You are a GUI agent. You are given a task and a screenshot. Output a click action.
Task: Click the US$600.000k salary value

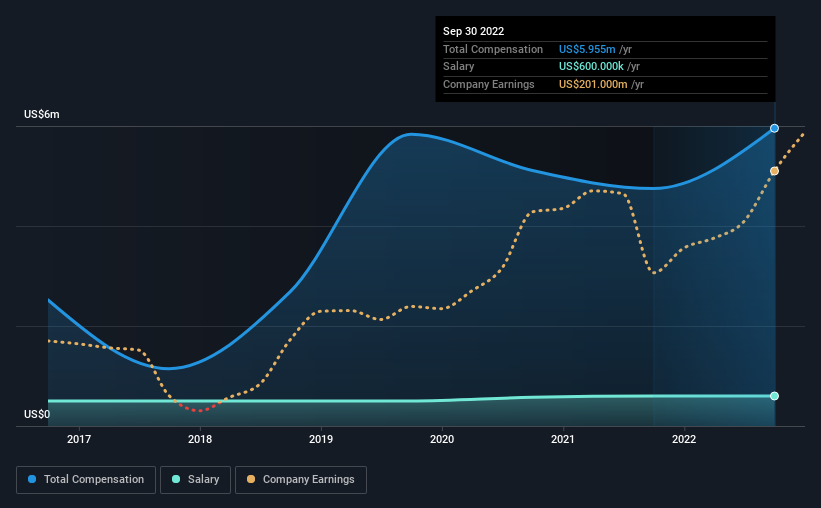(591, 67)
